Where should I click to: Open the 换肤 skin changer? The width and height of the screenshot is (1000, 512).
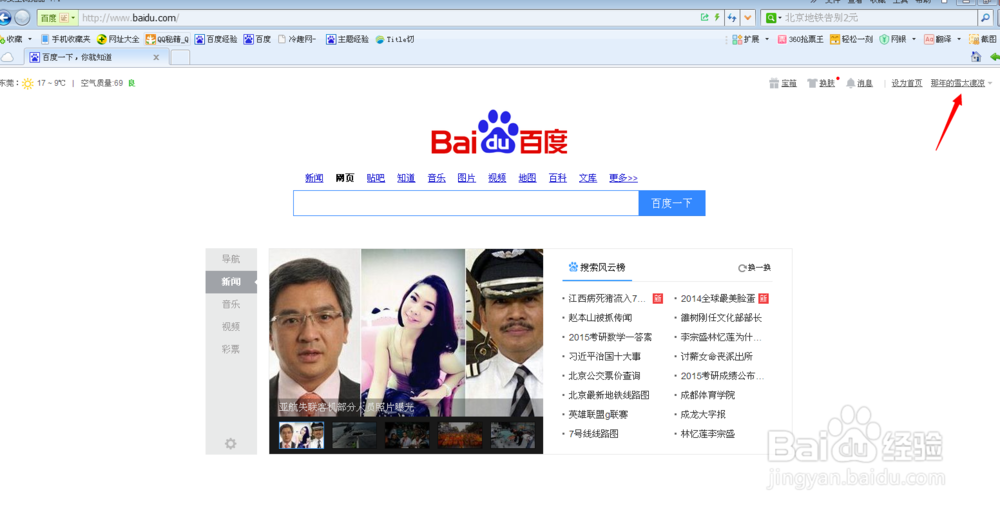coord(821,83)
